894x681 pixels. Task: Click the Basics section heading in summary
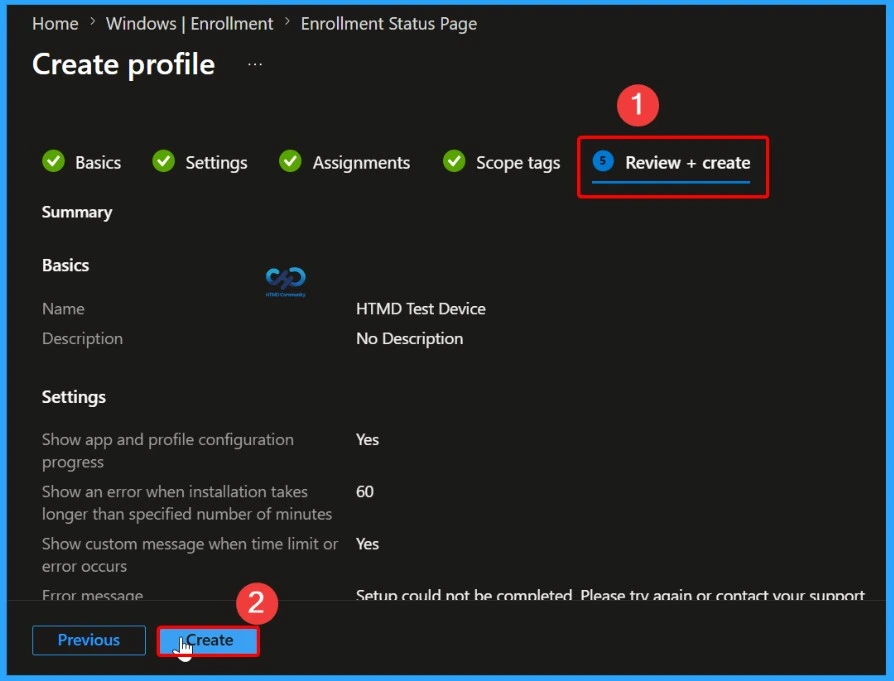66,265
